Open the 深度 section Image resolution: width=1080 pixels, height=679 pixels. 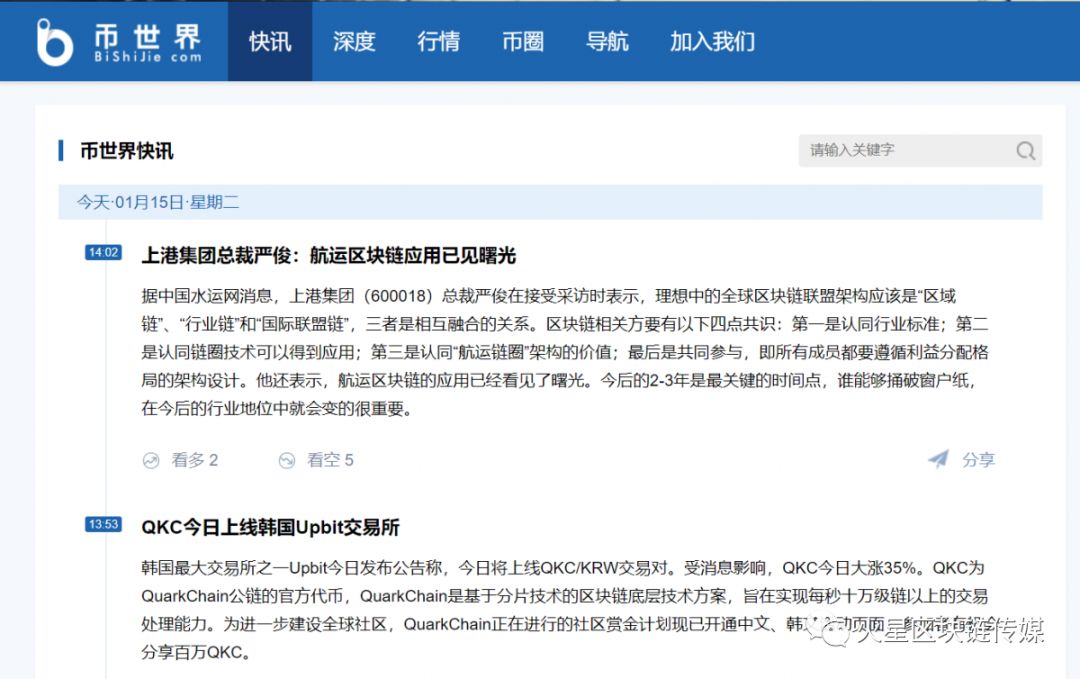point(353,41)
